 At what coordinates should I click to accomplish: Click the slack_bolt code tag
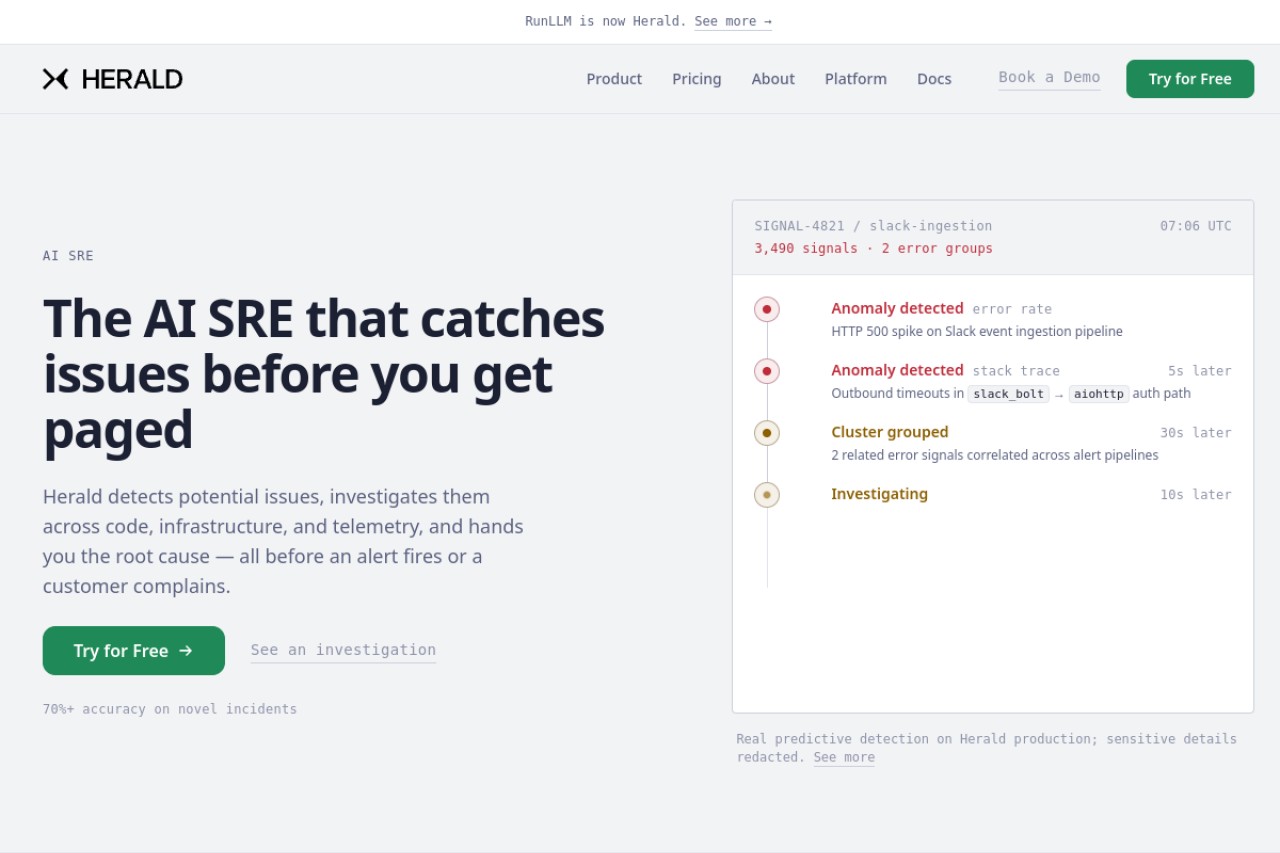coord(1009,394)
